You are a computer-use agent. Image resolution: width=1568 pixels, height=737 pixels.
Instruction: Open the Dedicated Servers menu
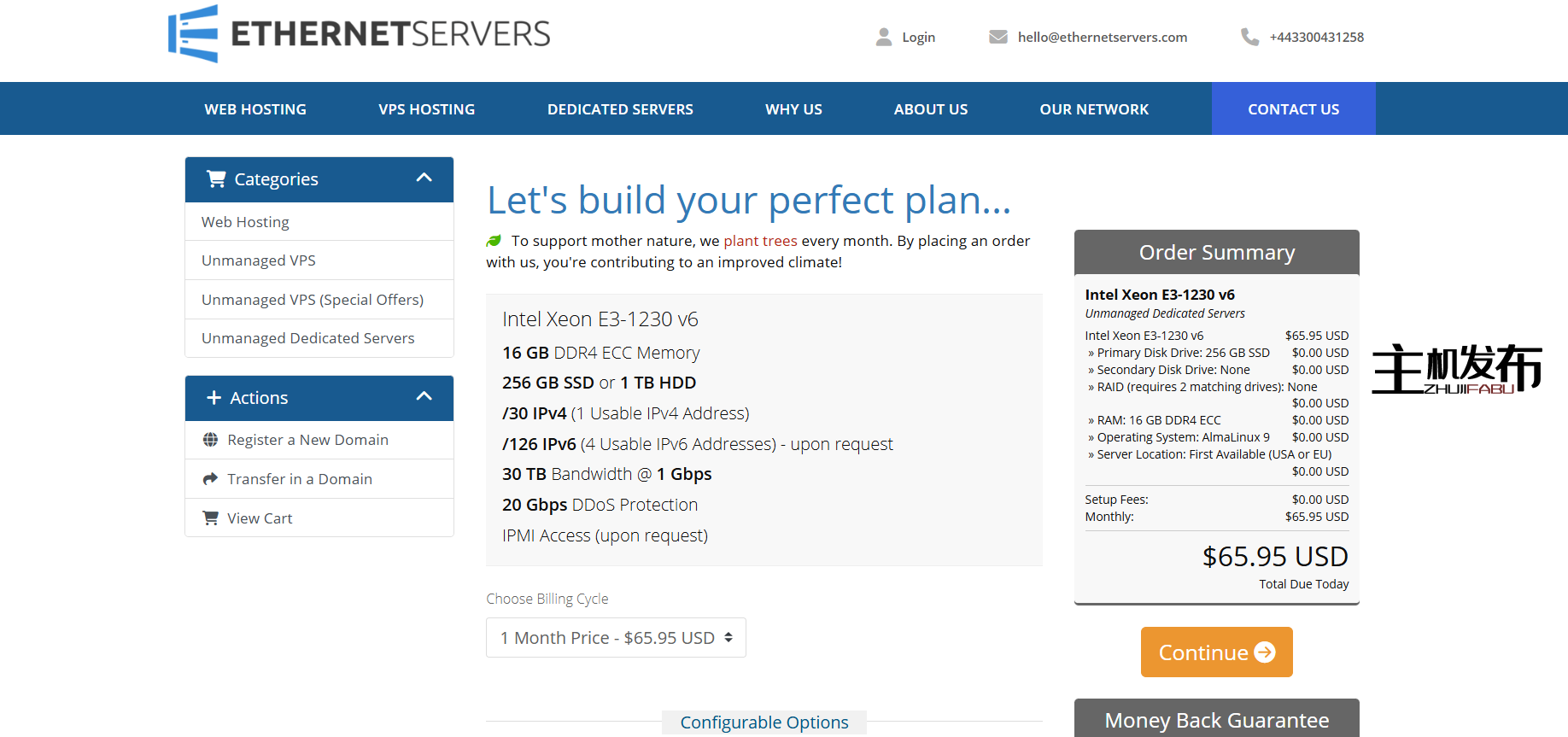click(620, 109)
